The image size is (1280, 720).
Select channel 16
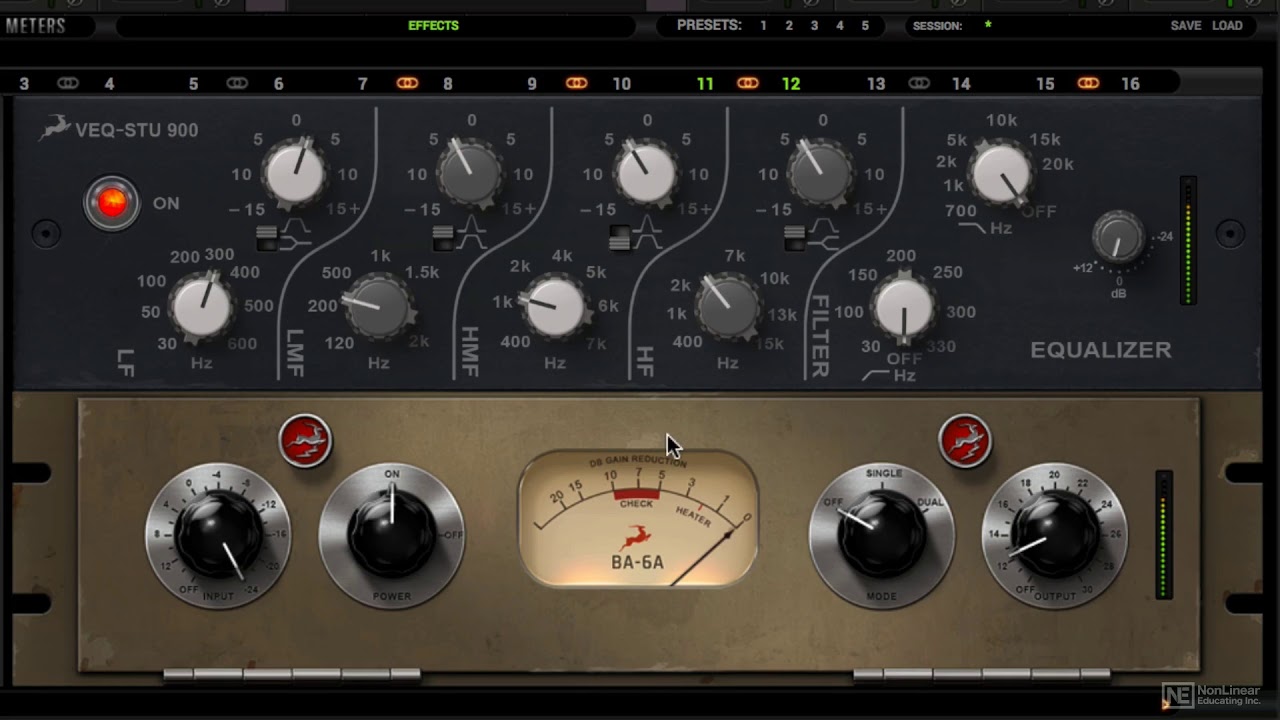point(1130,84)
